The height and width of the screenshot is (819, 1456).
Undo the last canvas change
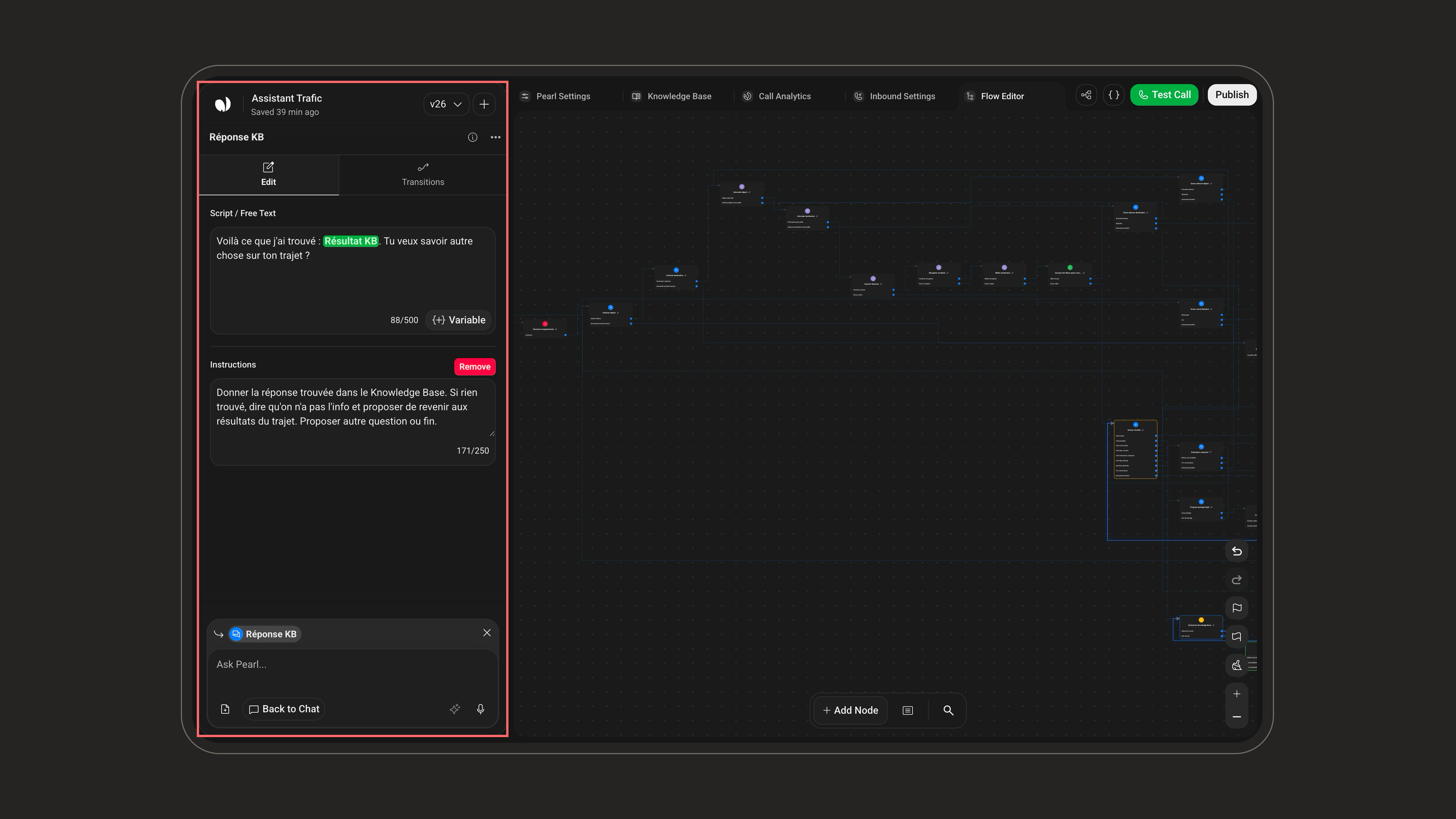pos(1237,551)
